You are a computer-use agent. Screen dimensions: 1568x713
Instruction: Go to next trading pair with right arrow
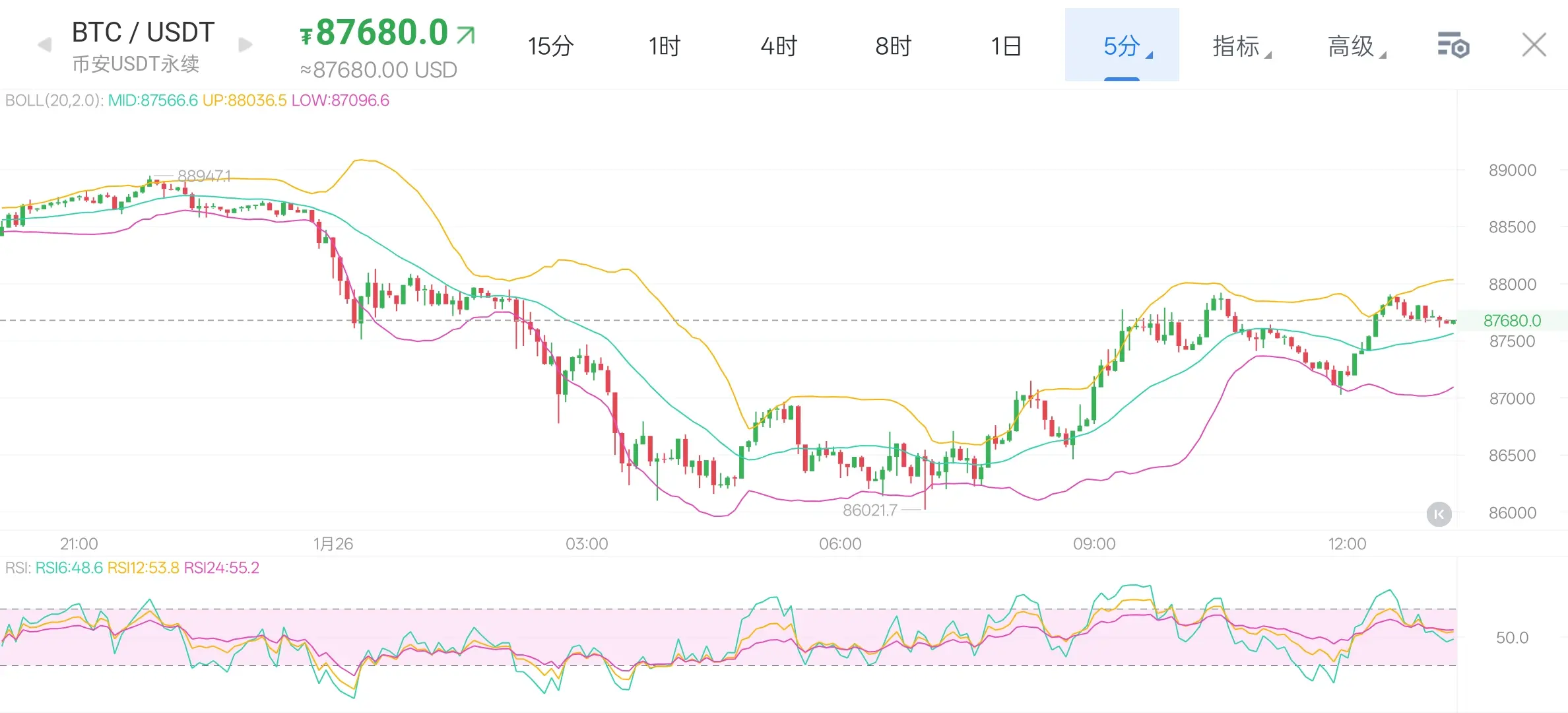click(x=245, y=45)
